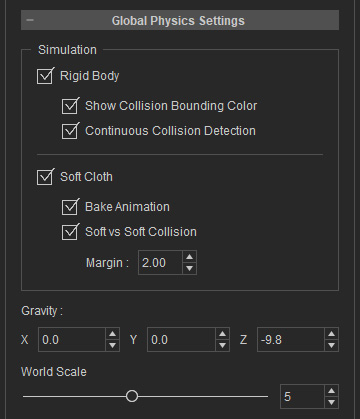Image resolution: width=360 pixels, height=419 pixels.
Task: Click the Gravity X input field
Action: pyautogui.click(x=72, y=340)
